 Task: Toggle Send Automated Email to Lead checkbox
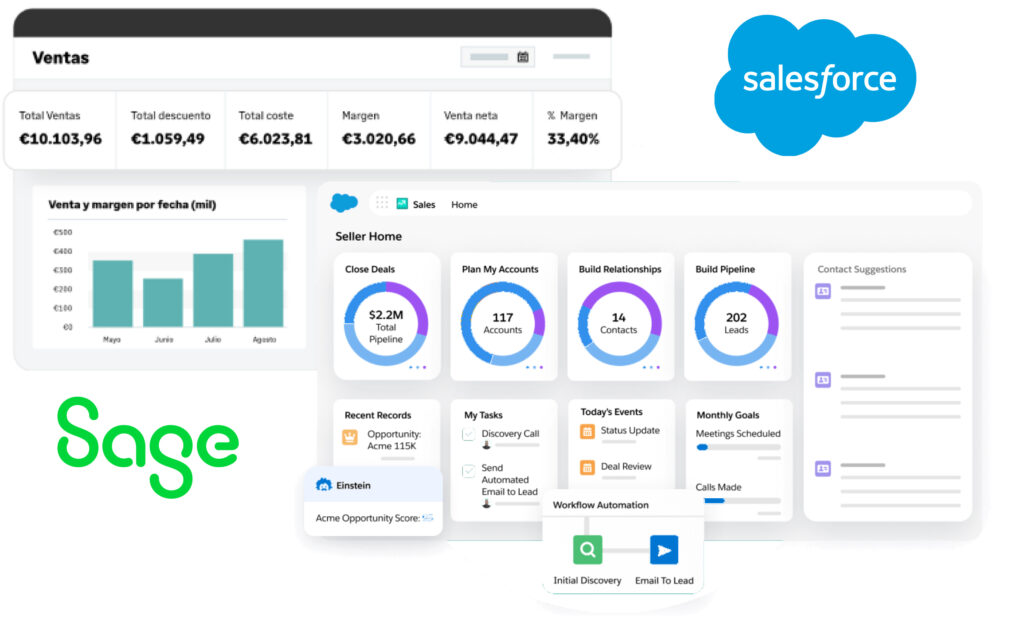click(x=468, y=470)
